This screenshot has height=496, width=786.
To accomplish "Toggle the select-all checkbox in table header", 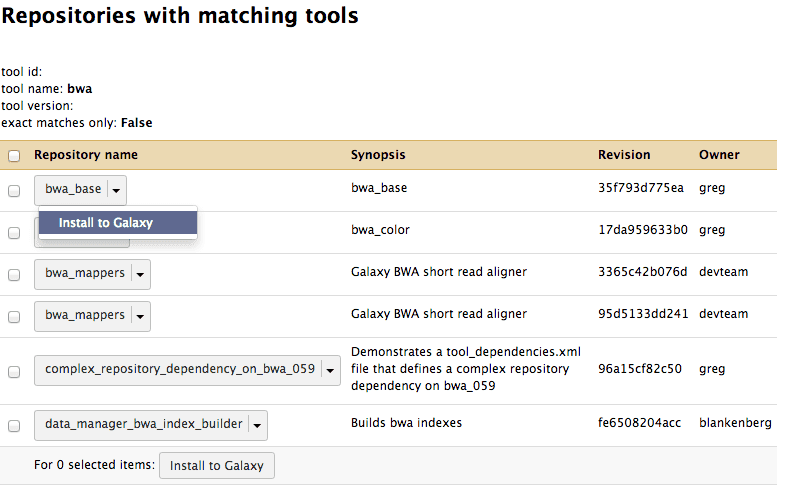I will (x=14, y=156).
